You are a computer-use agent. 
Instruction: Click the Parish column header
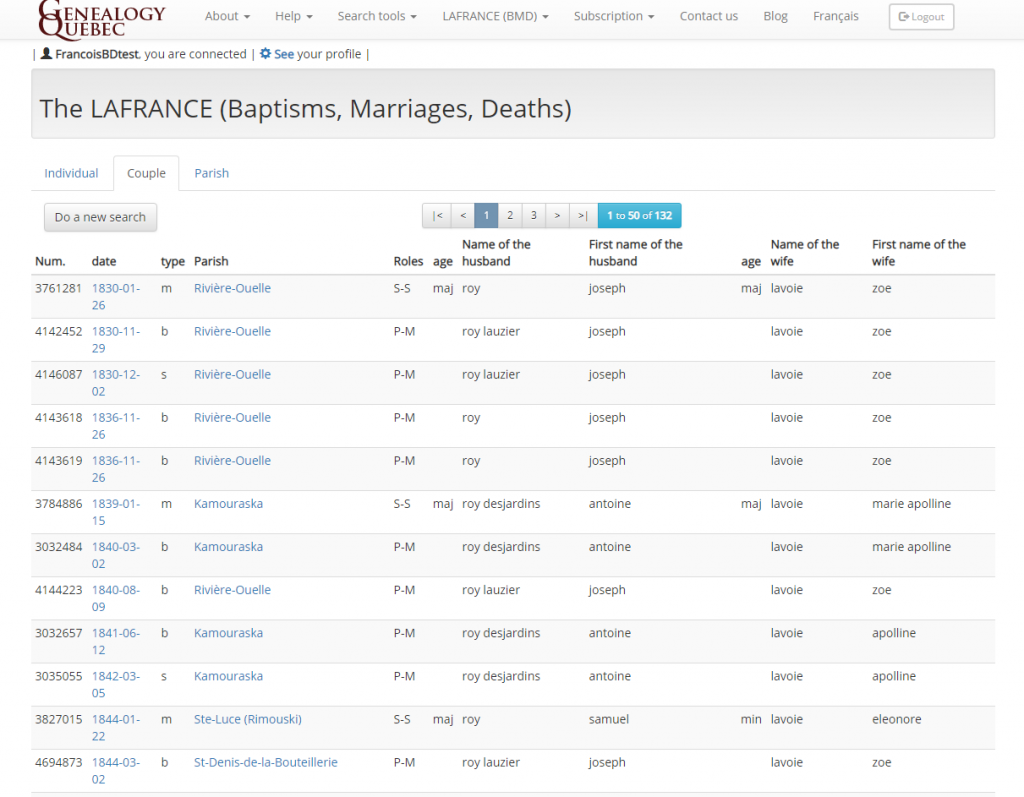(x=211, y=261)
